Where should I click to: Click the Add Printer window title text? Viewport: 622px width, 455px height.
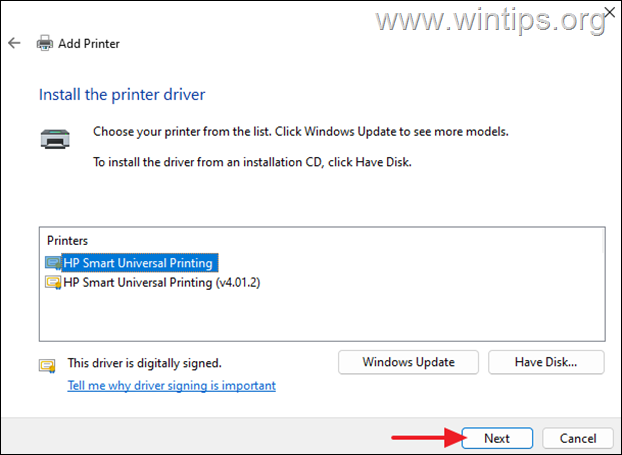tap(92, 44)
